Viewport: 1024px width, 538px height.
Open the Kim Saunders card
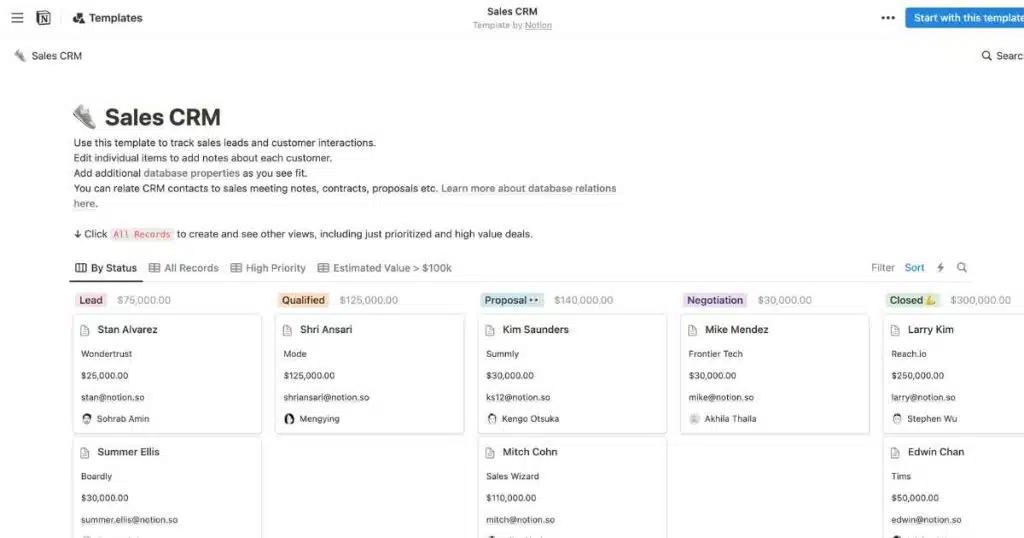(x=572, y=373)
